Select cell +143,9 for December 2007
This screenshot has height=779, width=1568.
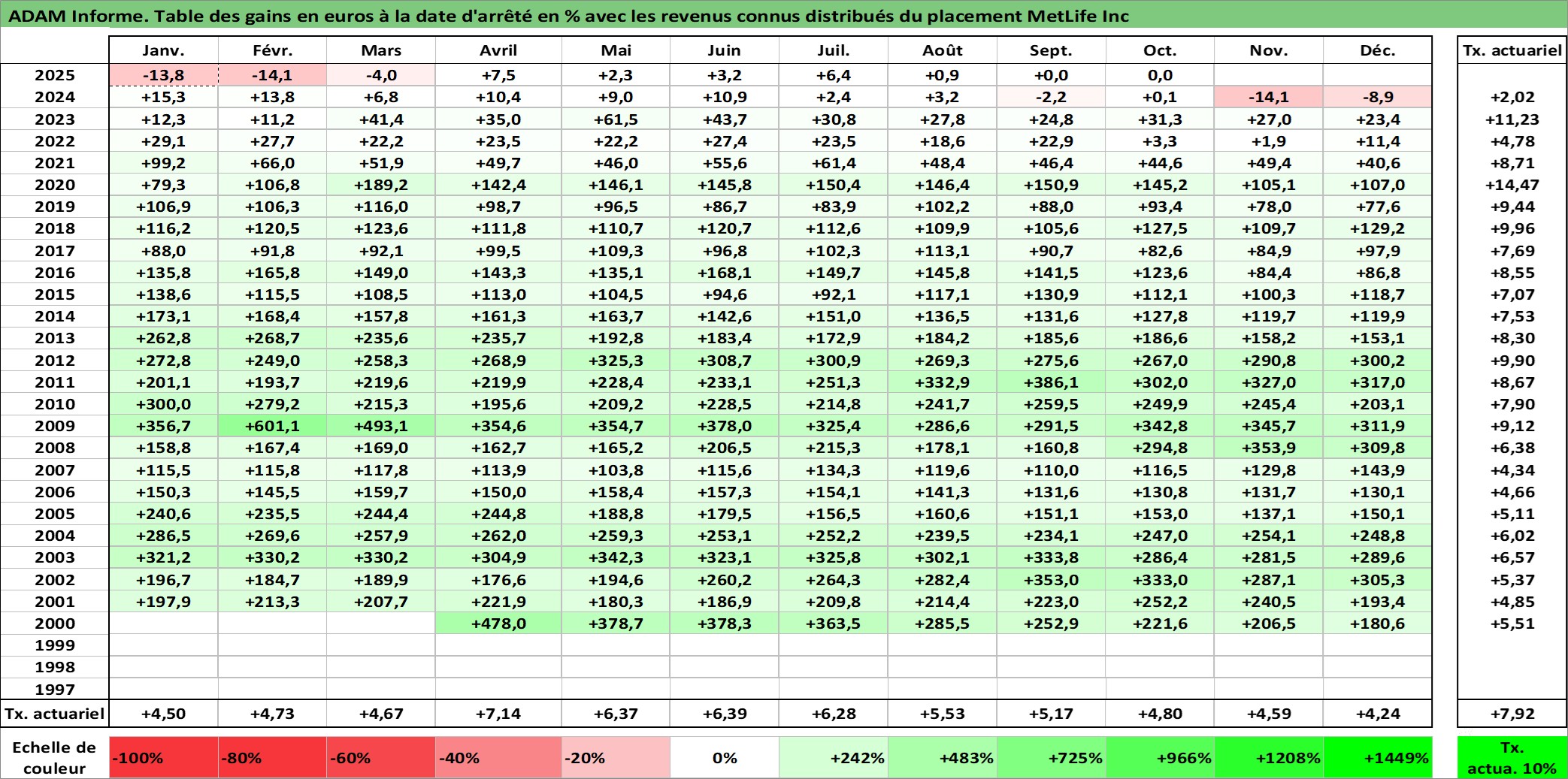(1378, 470)
